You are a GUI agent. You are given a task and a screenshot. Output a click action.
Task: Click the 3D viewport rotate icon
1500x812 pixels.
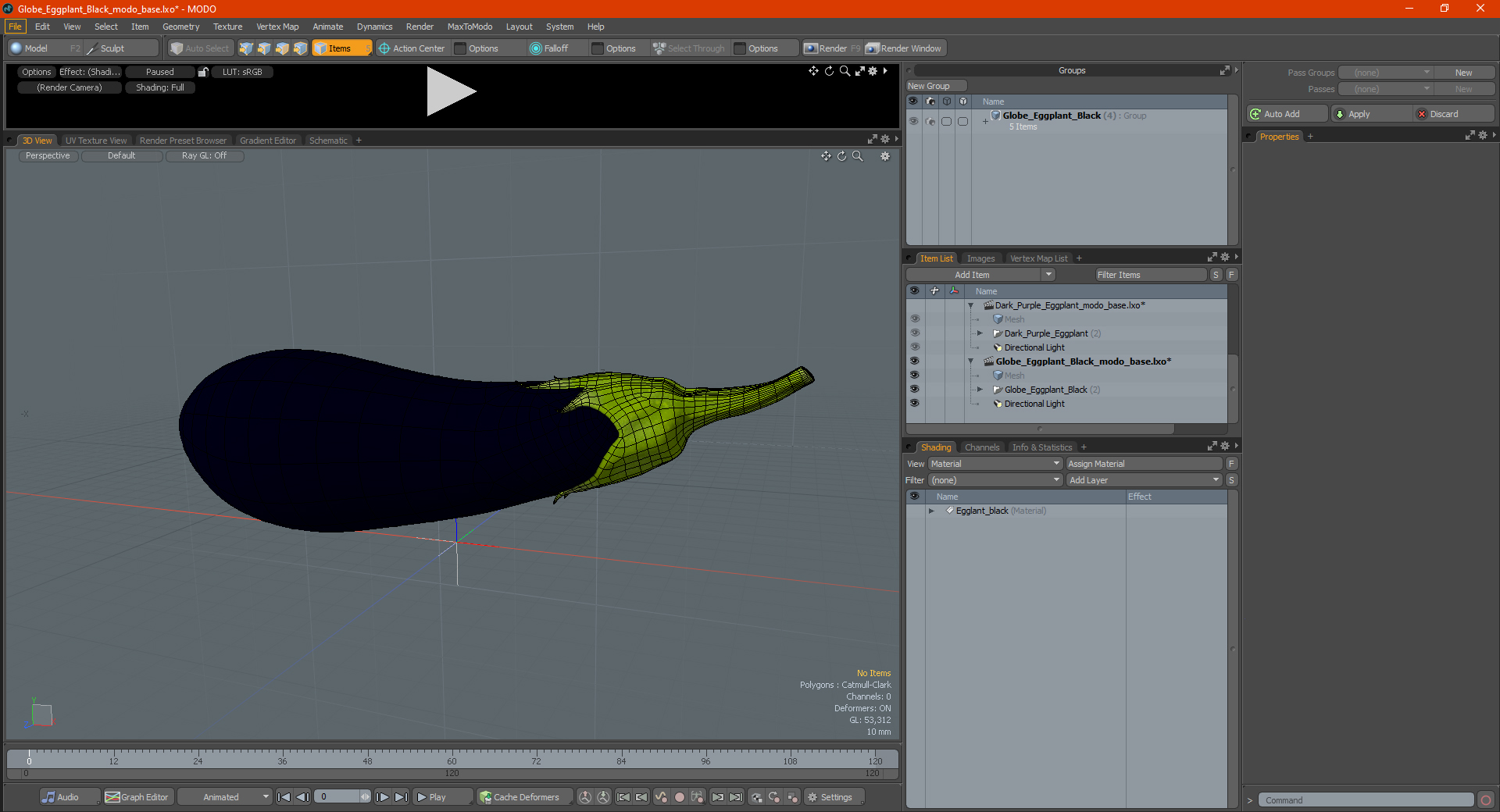[x=841, y=156]
